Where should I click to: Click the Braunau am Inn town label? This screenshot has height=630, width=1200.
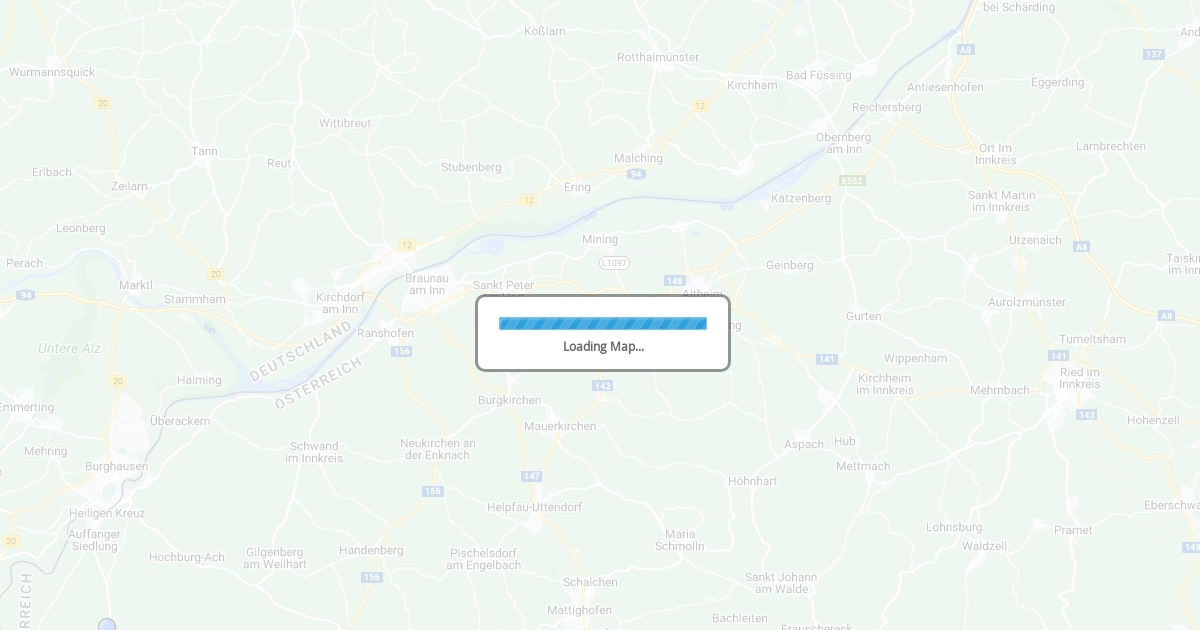(425, 284)
